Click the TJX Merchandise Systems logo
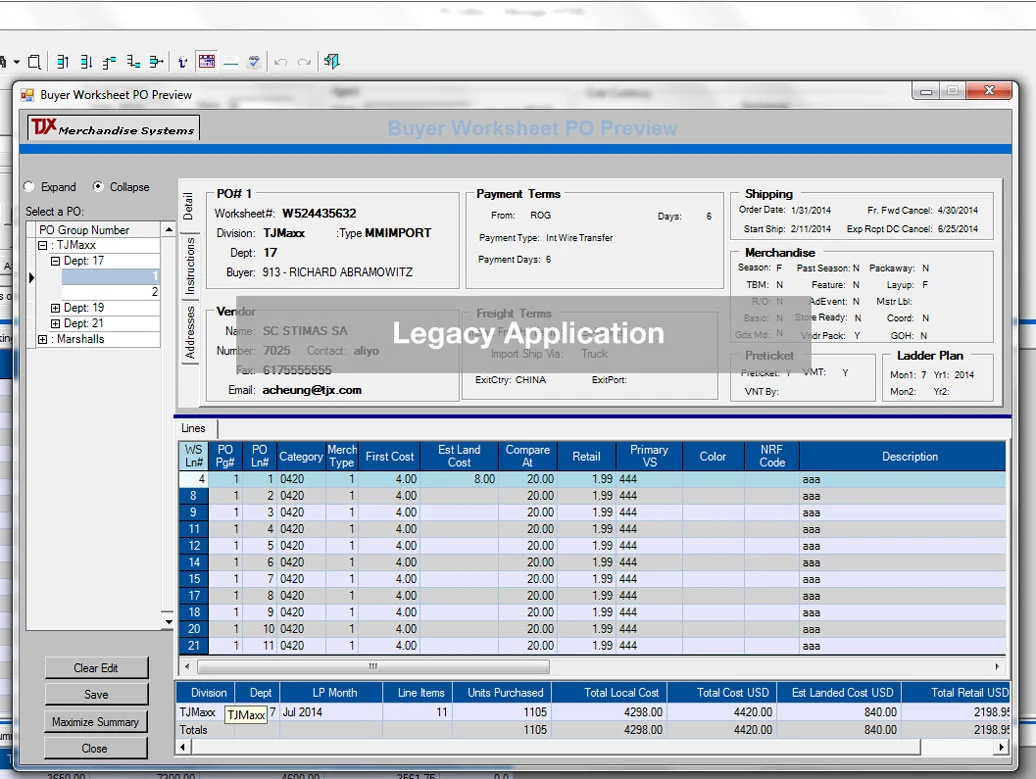The height and width of the screenshot is (779, 1036). [x=114, y=127]
